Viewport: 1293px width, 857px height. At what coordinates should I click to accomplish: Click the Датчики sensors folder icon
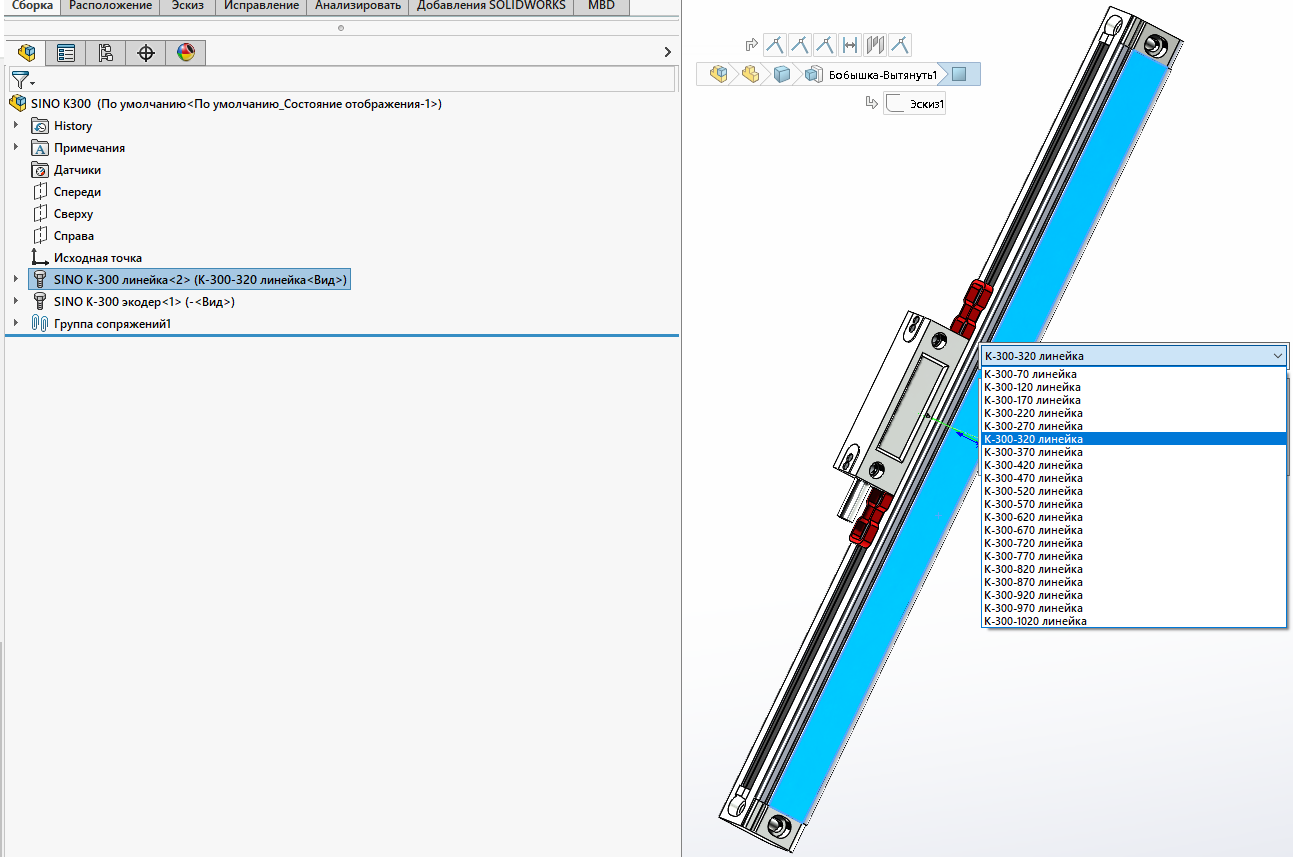(x=40, y=170)
